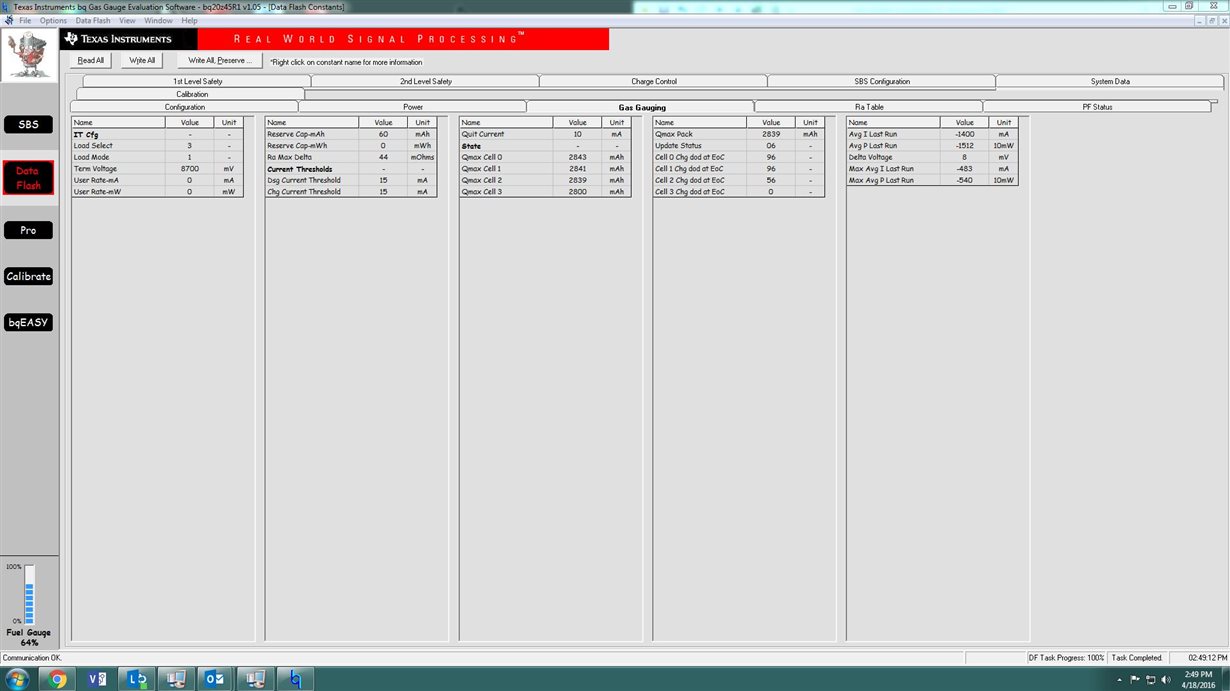This screenshot has width=1230, height=691.
Task: Open the SBS screen from the sidebar
Action: pos(28,125)
